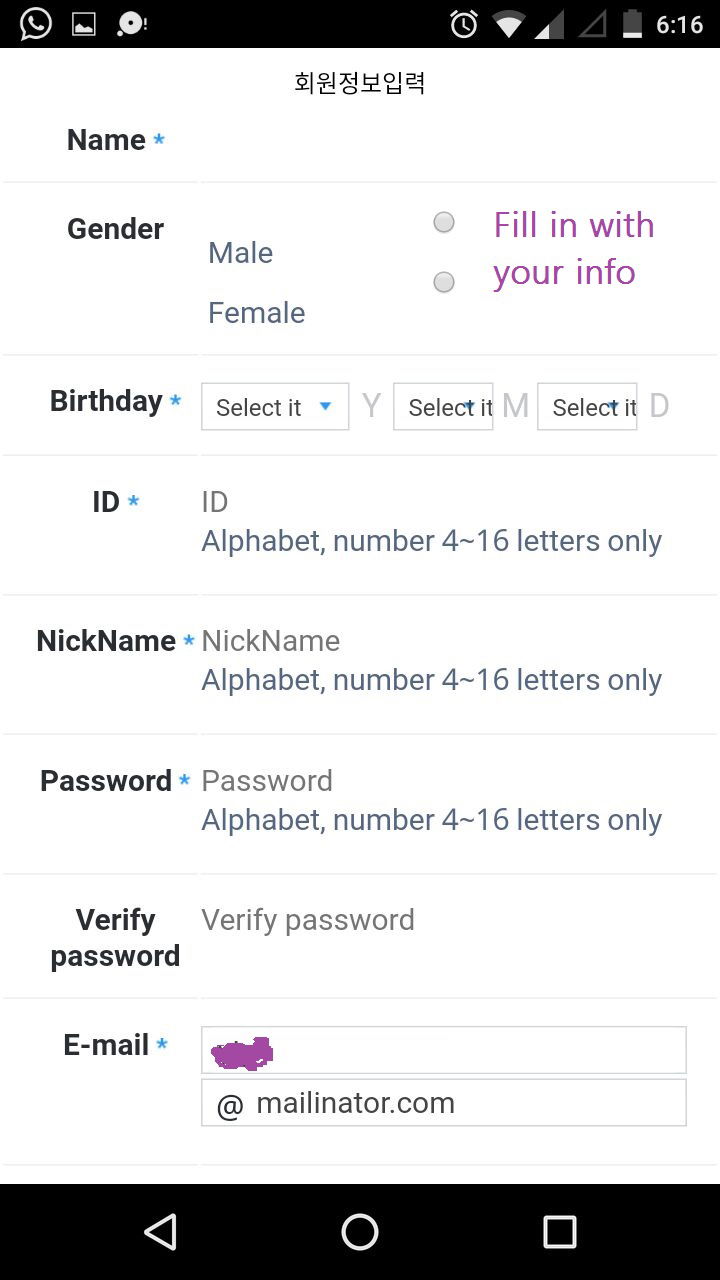Tap the Android home circle button
Viewport: 720px width, 1280px height.
[x=360, y=1232]
